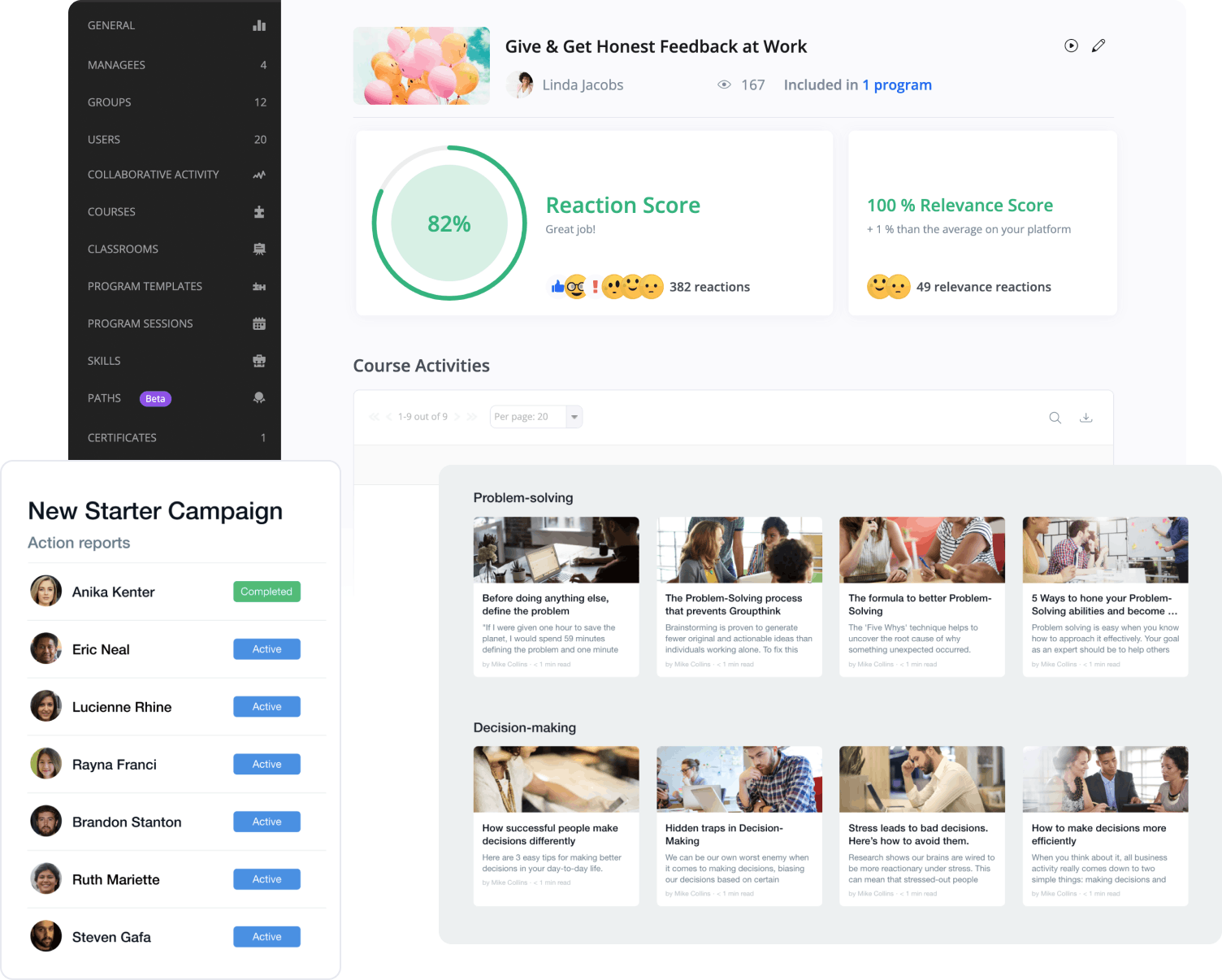
Task: Go to previous page of activities
Action: pyautogui.click(x=388, y=417)
